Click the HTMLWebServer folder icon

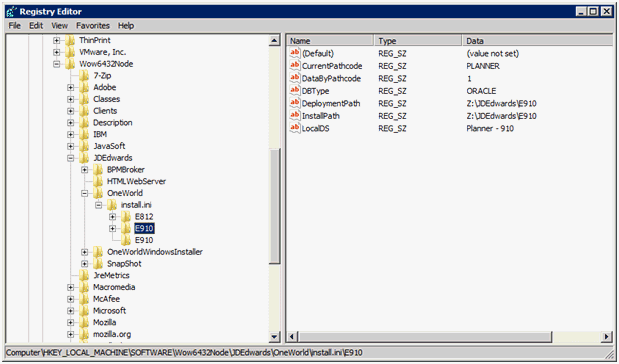(x=98, y=181)
